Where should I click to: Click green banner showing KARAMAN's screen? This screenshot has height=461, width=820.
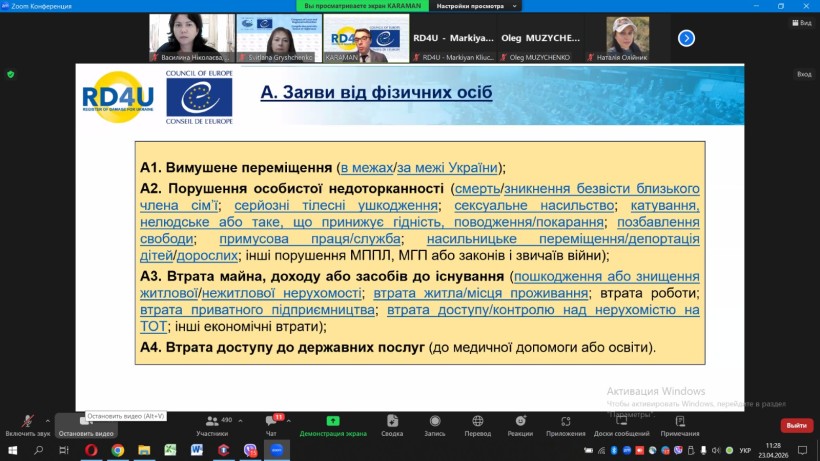[x=362, y=6]
